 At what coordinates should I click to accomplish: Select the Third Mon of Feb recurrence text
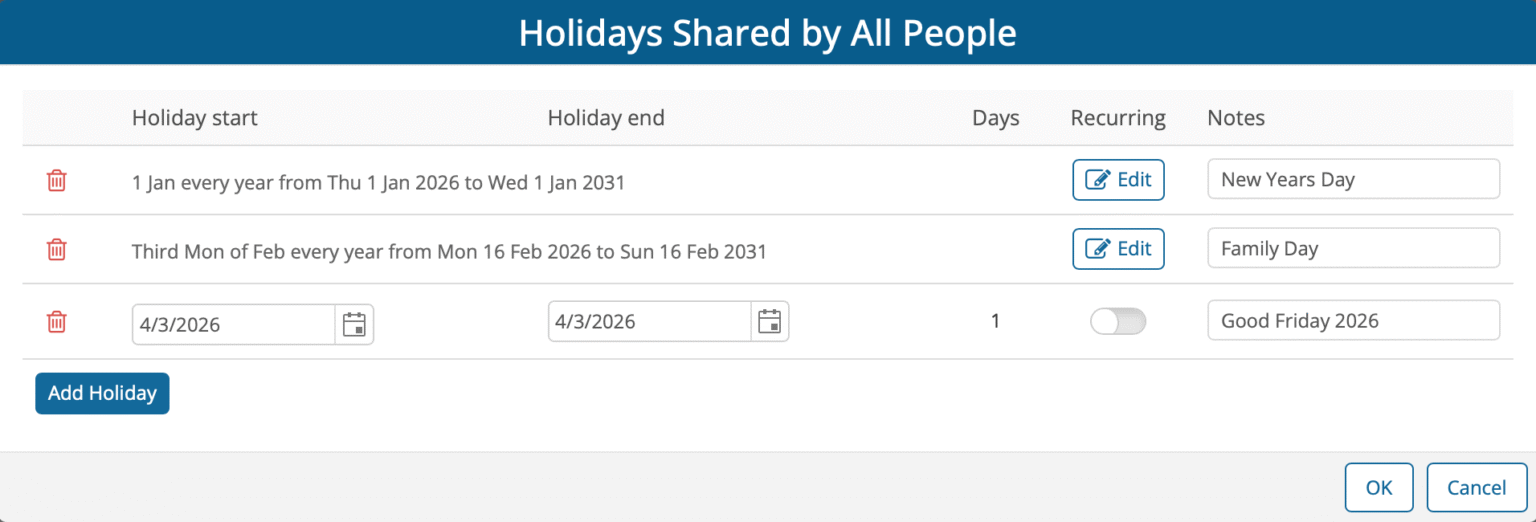click(449, 252)
